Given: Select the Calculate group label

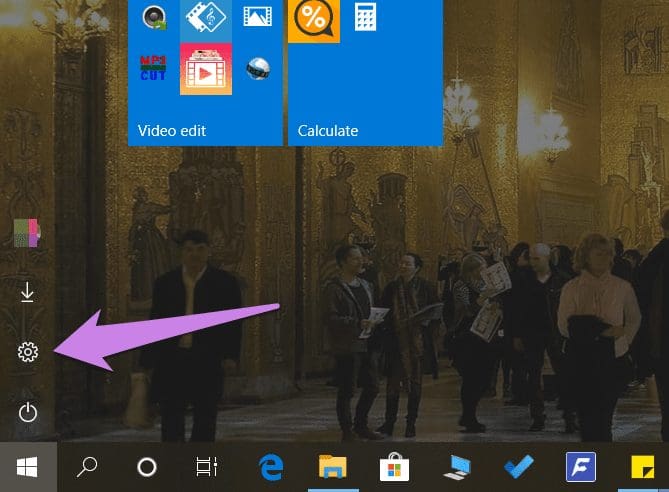Looking at the screenshot, I should click(x=328, y=131).
